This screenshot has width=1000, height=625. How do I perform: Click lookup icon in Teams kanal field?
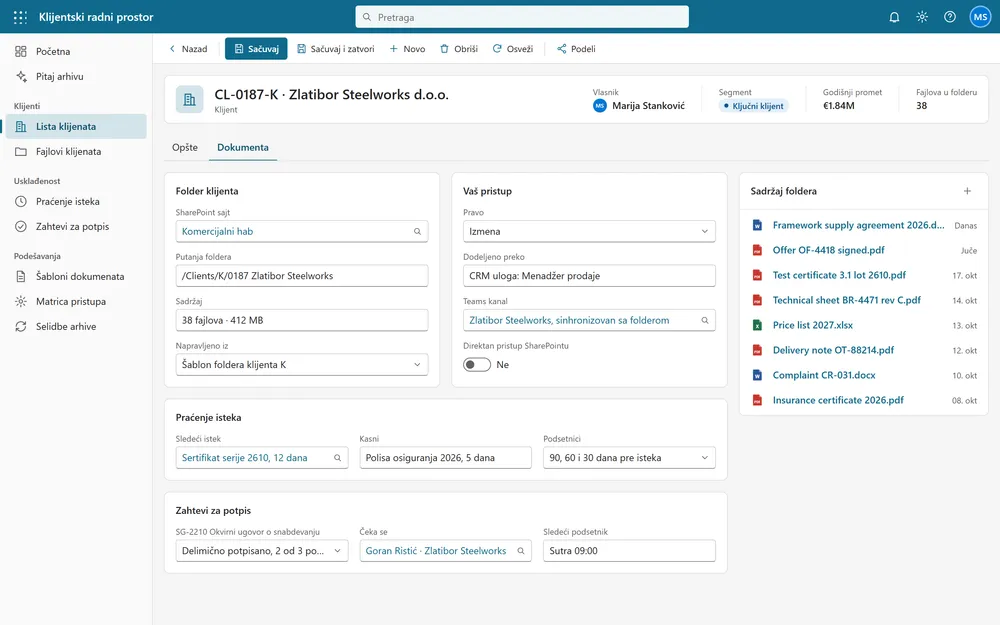(x=705, y=320)
